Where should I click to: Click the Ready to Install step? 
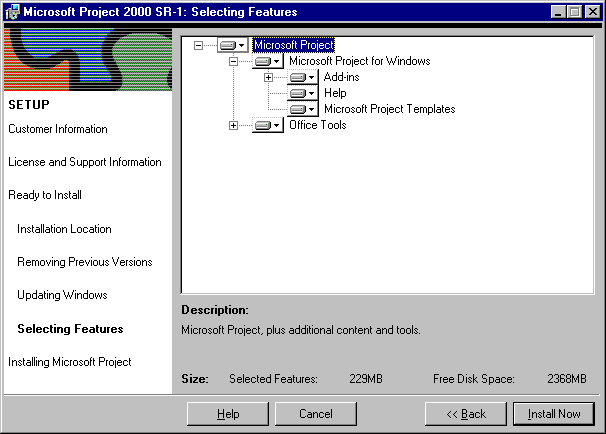coord(45,195)
